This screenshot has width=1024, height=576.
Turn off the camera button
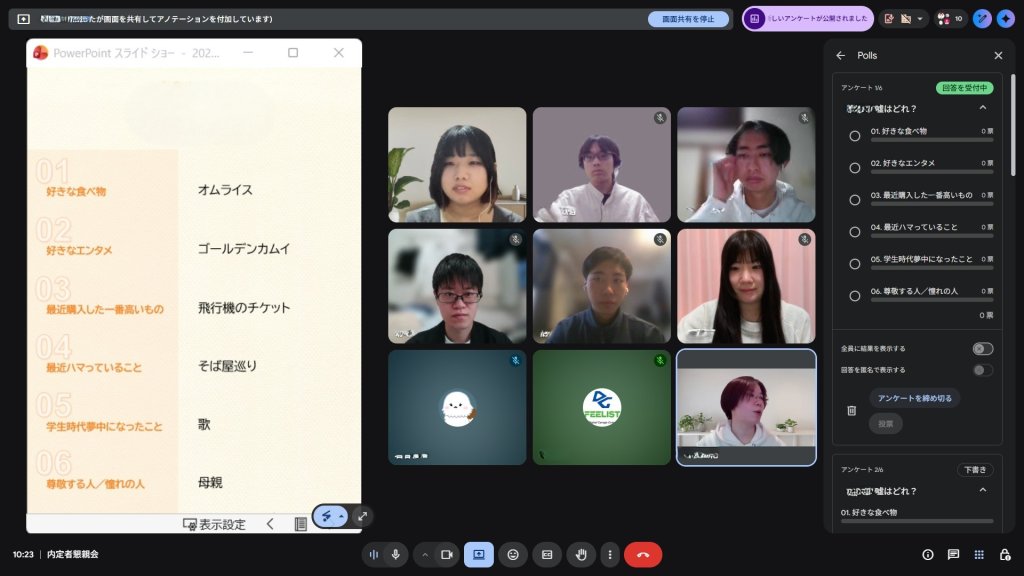[447, 555]
